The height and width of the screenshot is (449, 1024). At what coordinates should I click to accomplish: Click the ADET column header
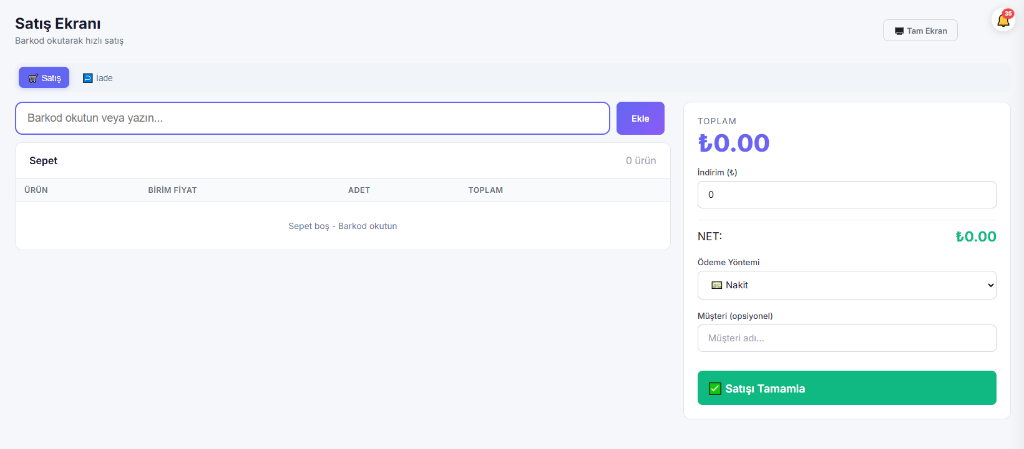pos(359,190)
